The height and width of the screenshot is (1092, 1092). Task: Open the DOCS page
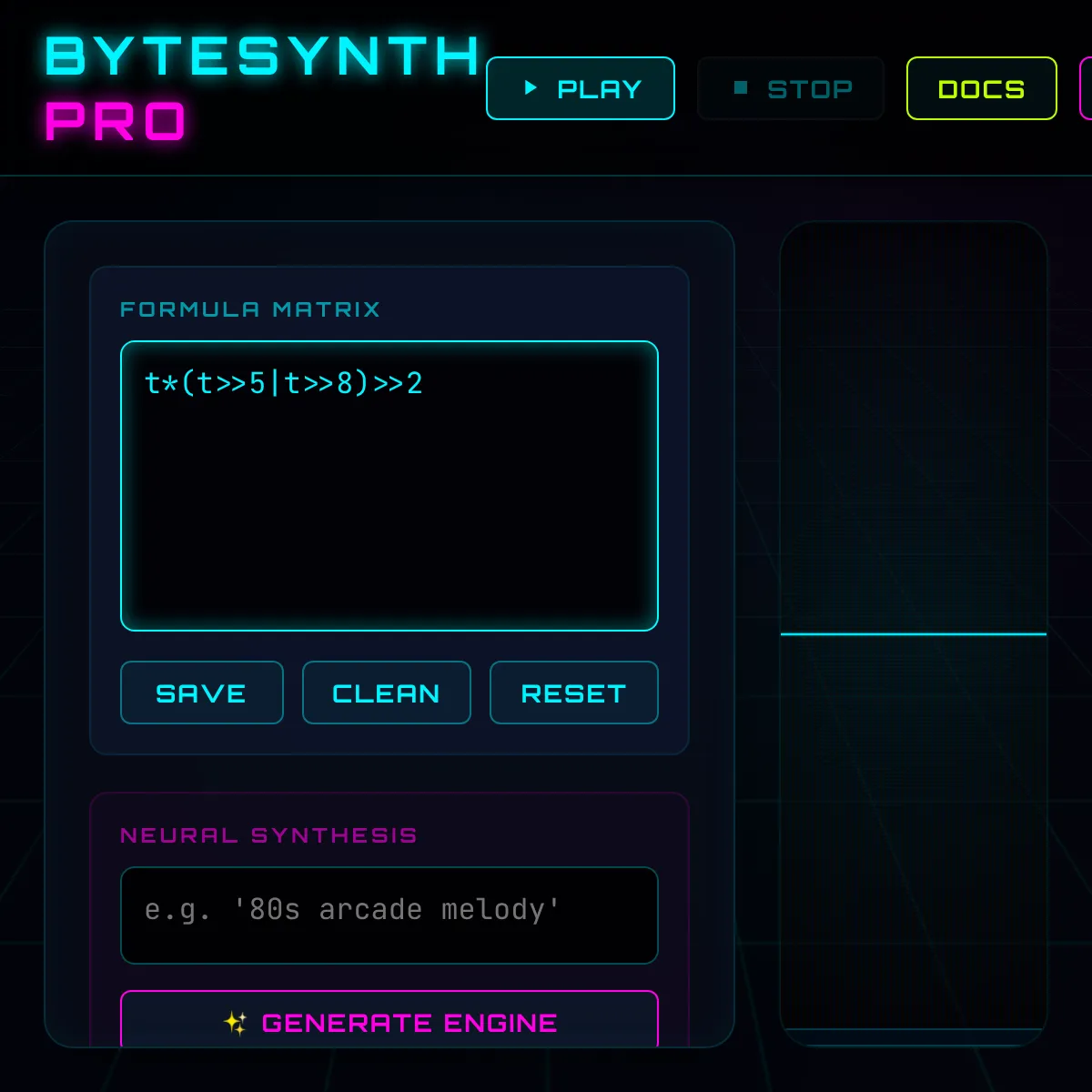(x=981, y=88)
